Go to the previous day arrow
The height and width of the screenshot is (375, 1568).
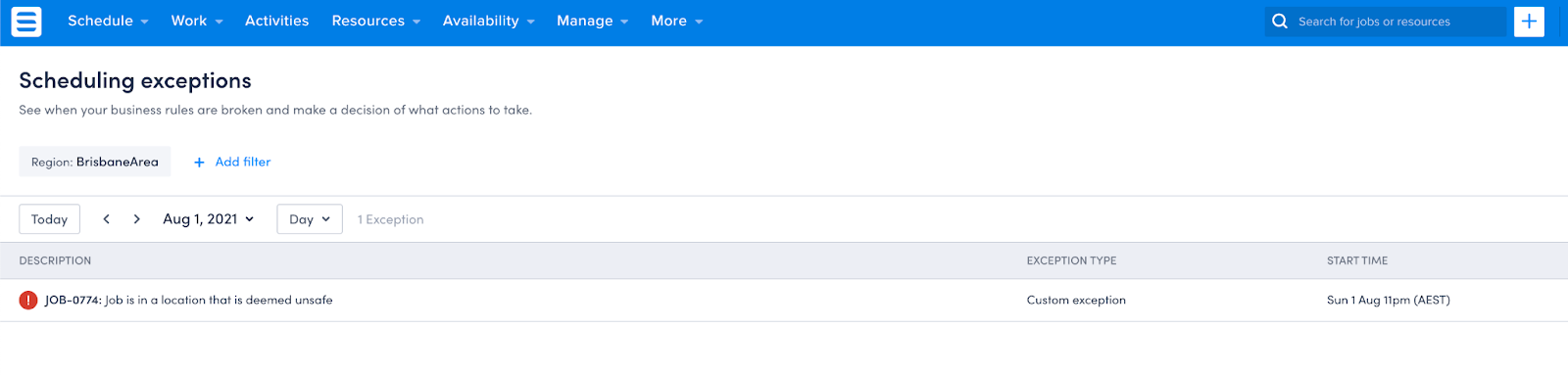point(107,219)
